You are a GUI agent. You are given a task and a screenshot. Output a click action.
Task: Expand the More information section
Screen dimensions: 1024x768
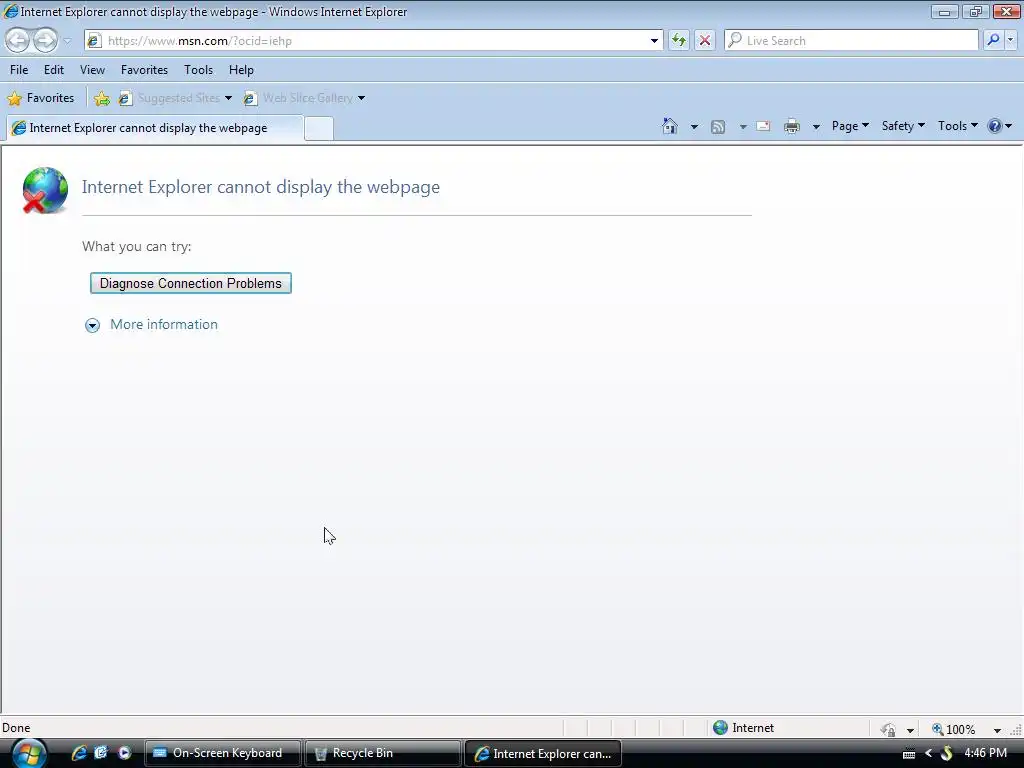pyautogui.click(x=92, y=325)
